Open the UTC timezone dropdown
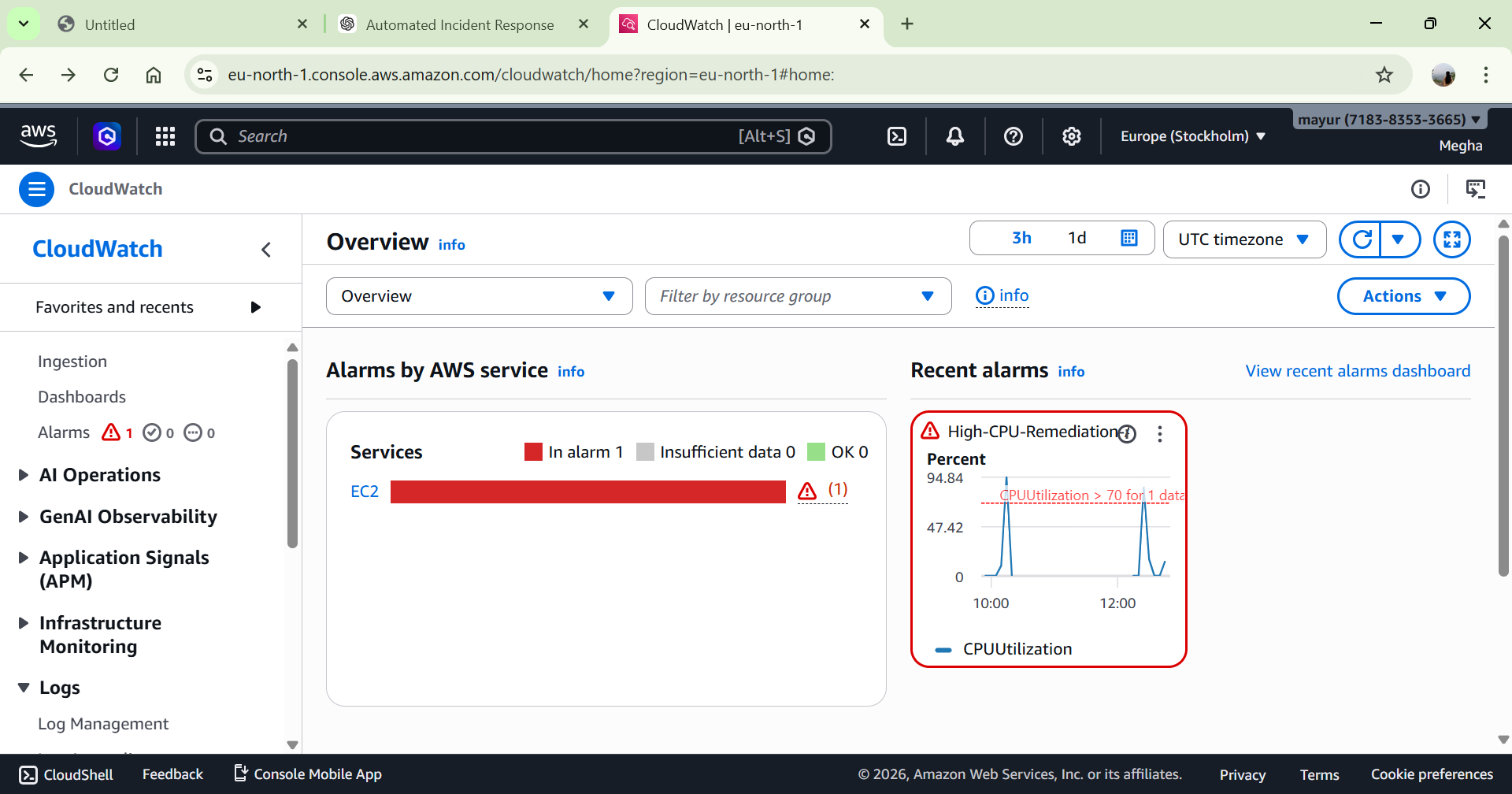 tap(1245, 239)
